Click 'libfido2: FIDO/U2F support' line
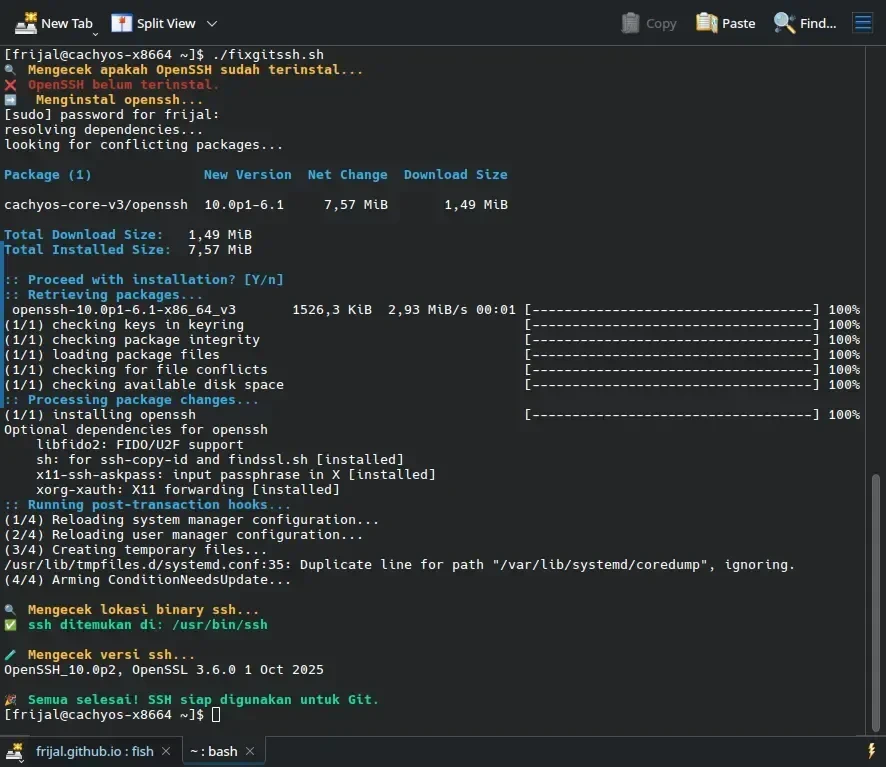 coord(140,444)
